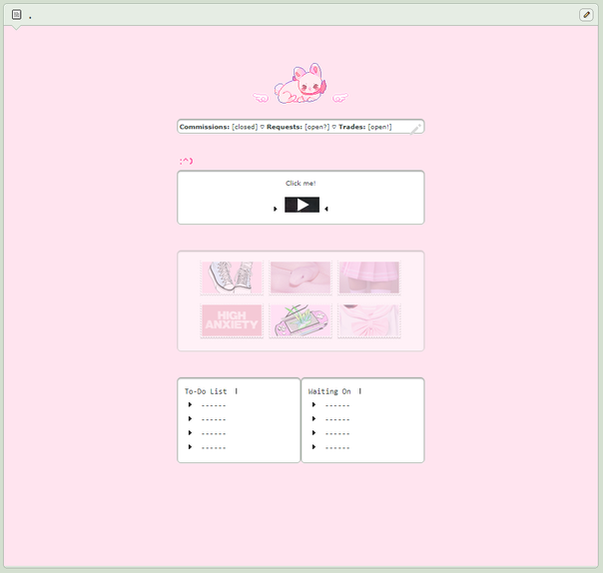This screenshot has height=573, width=603.
Task: Click the Trades: [open!] text
Action: point(365,127)
